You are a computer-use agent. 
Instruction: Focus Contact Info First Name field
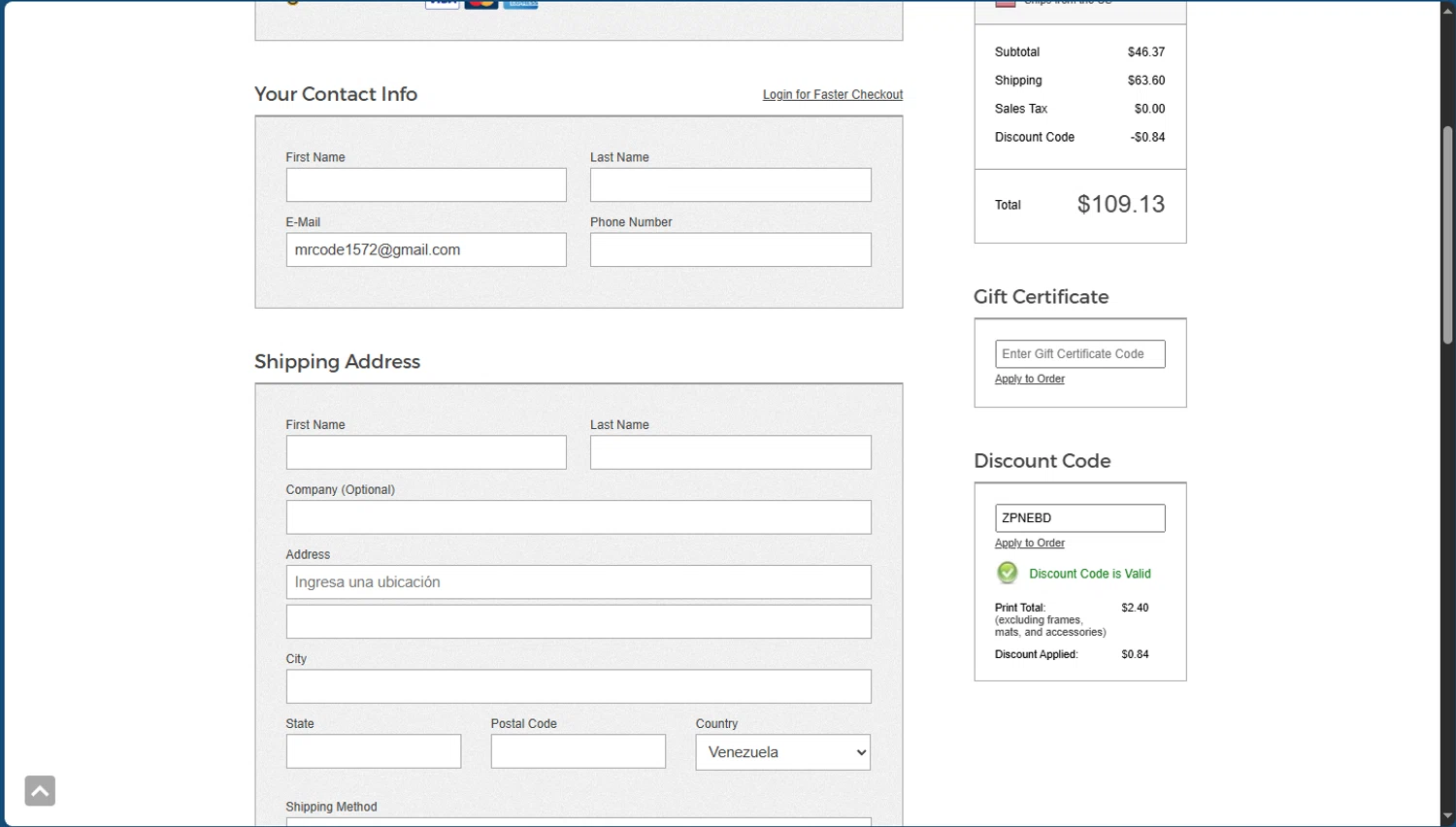point(426,184)
